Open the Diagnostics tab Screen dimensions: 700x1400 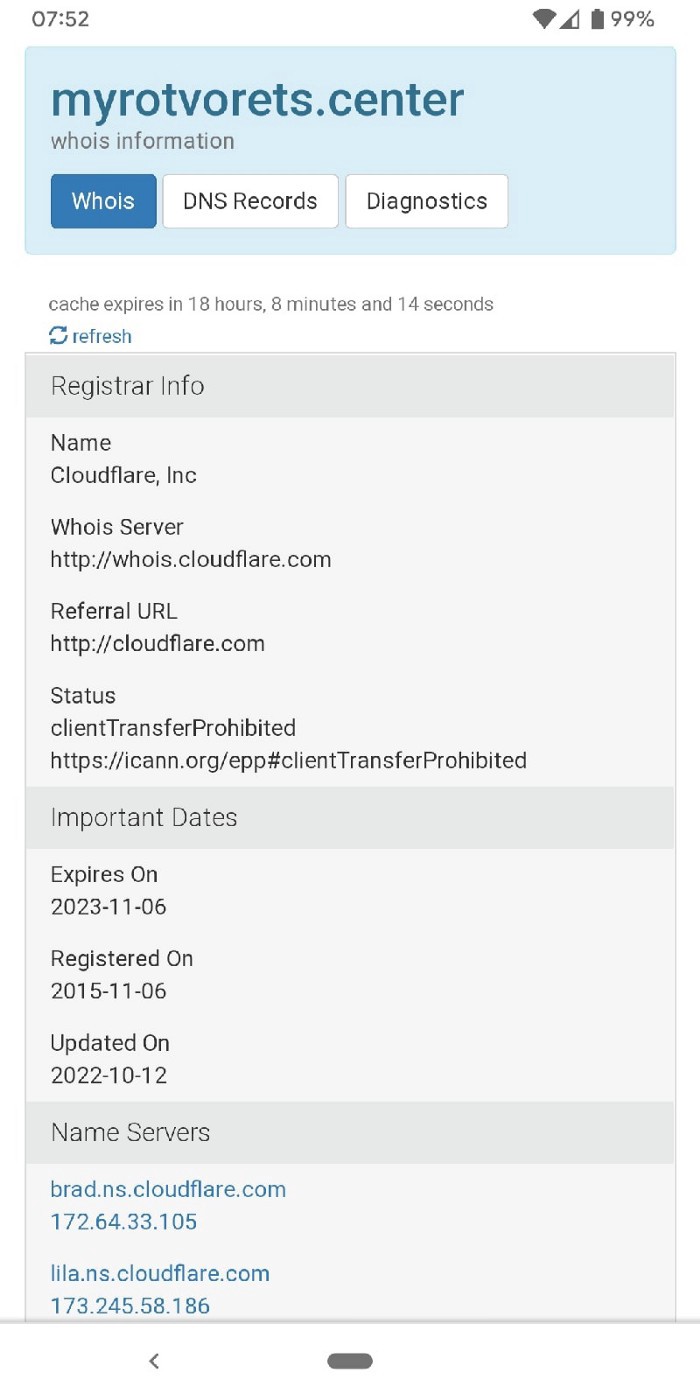427,201
